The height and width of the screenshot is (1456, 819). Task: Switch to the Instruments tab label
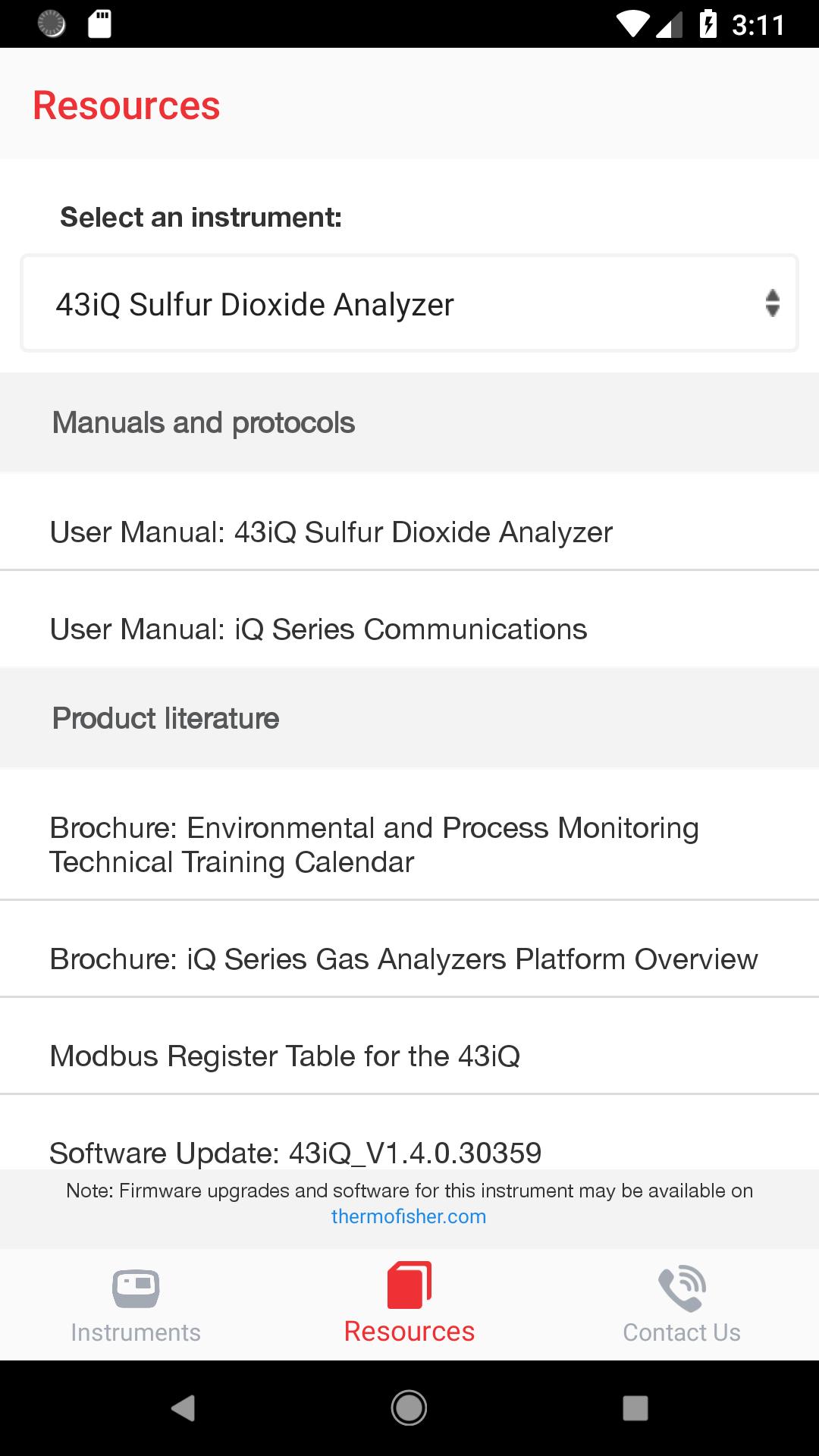(136, 1332)
